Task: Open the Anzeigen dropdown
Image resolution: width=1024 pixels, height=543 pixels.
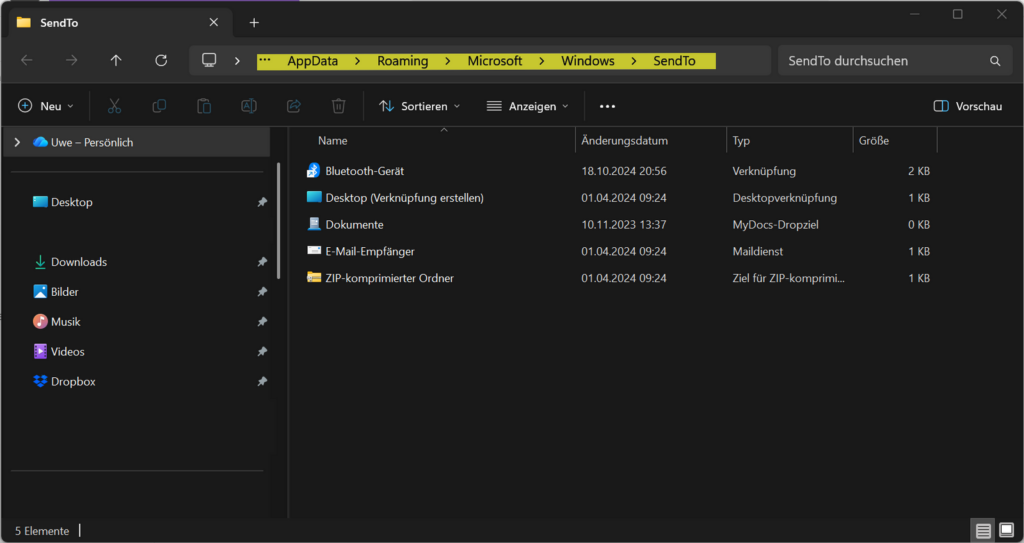Action: tap(528, 106)
